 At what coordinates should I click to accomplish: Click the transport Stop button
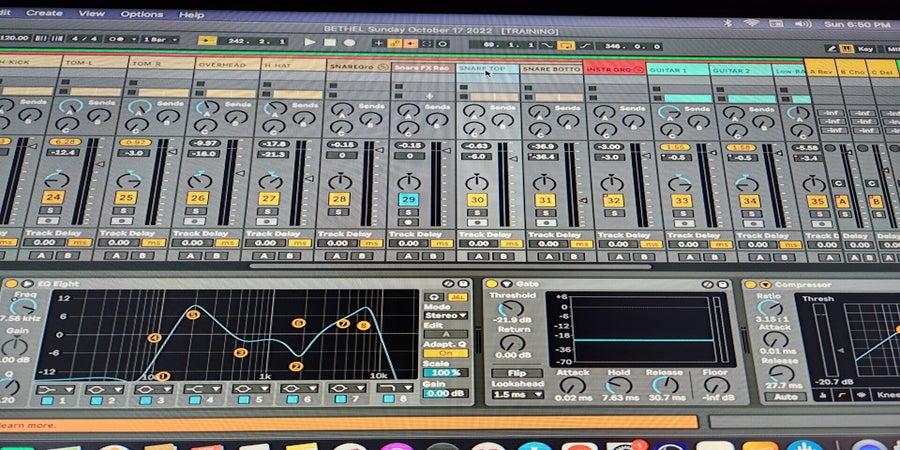coord(330,42)
